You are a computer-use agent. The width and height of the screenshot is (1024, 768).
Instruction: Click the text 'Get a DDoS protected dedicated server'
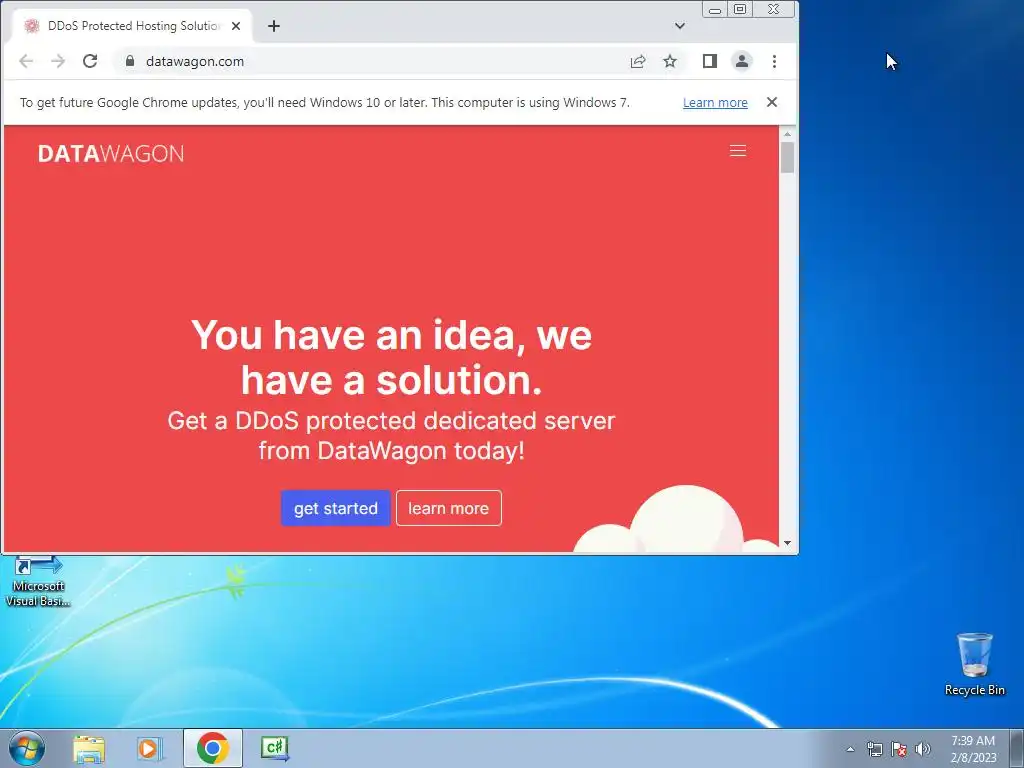coord(391,421)
